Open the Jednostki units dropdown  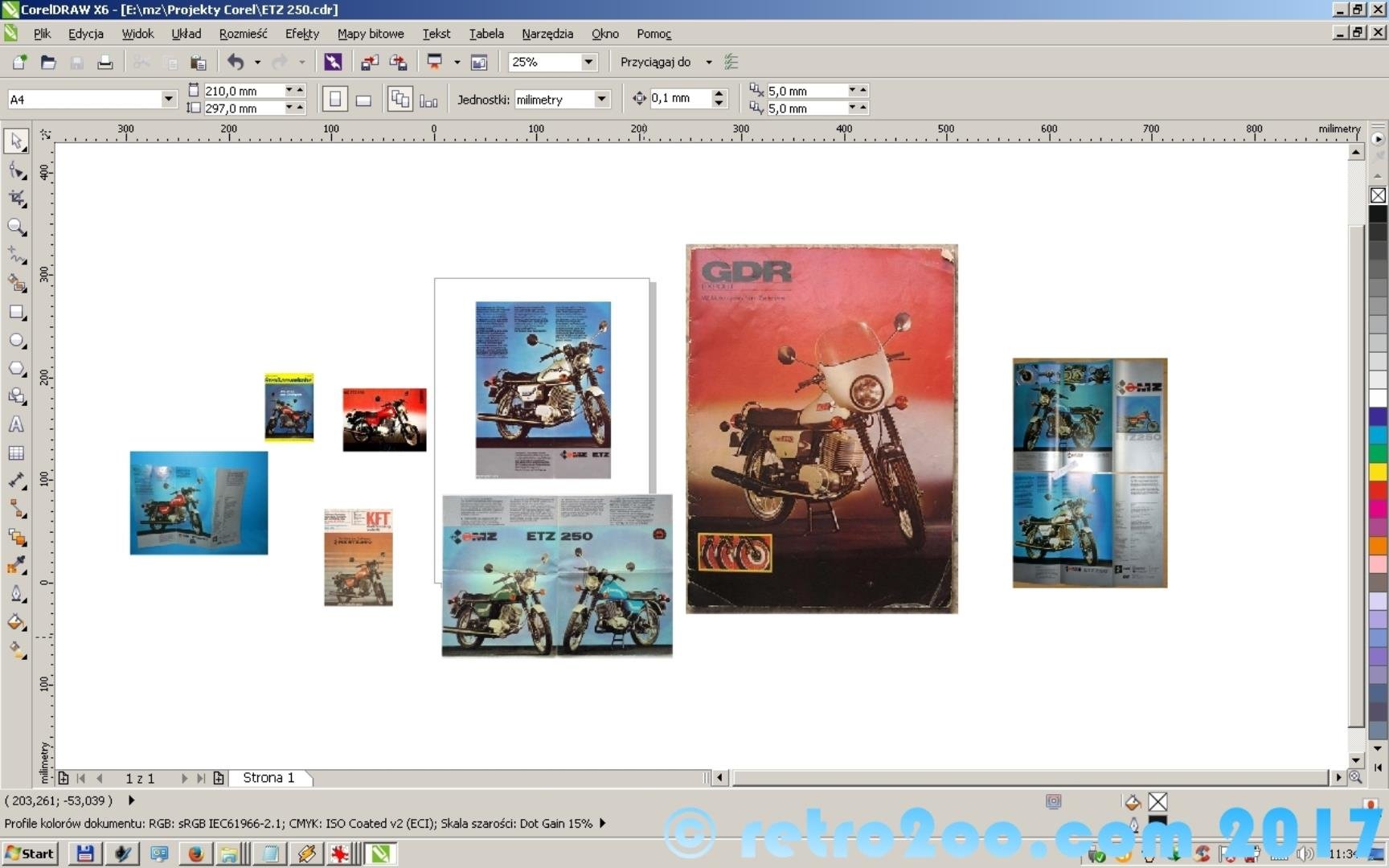601,99
